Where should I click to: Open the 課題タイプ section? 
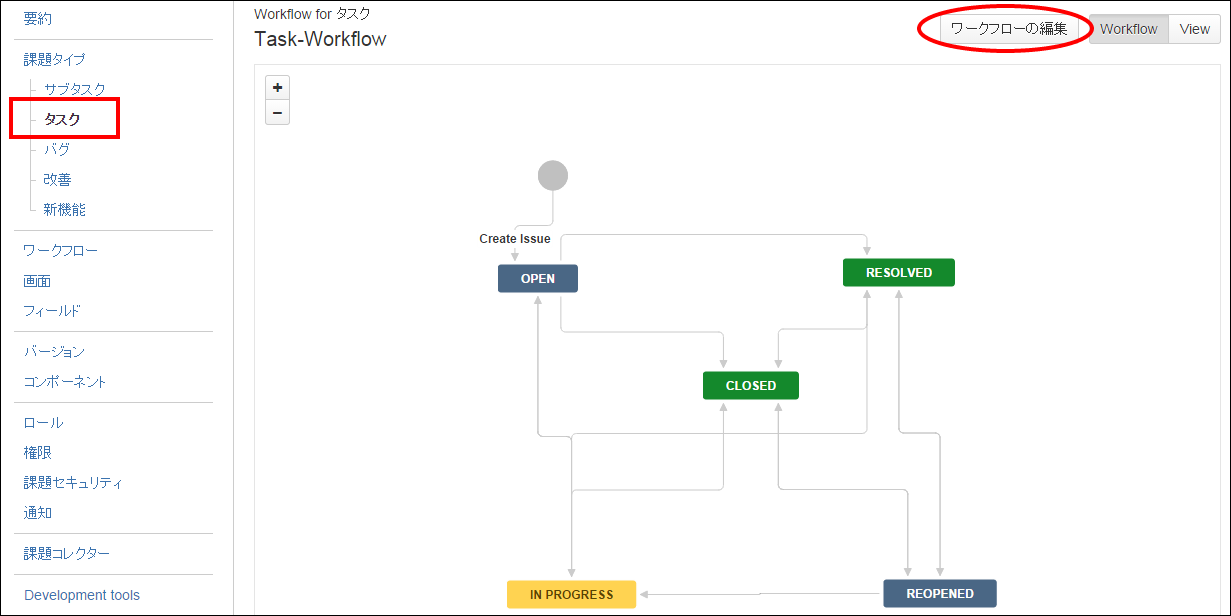(55, 59)
